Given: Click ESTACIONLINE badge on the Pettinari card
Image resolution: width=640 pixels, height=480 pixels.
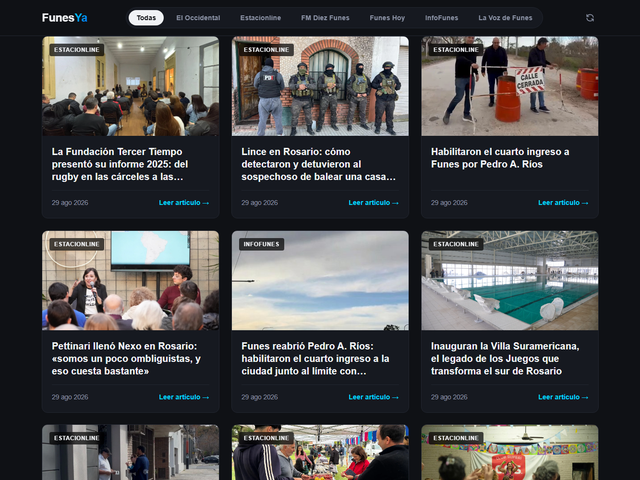Looking at the screenshot, I should 77,244.
